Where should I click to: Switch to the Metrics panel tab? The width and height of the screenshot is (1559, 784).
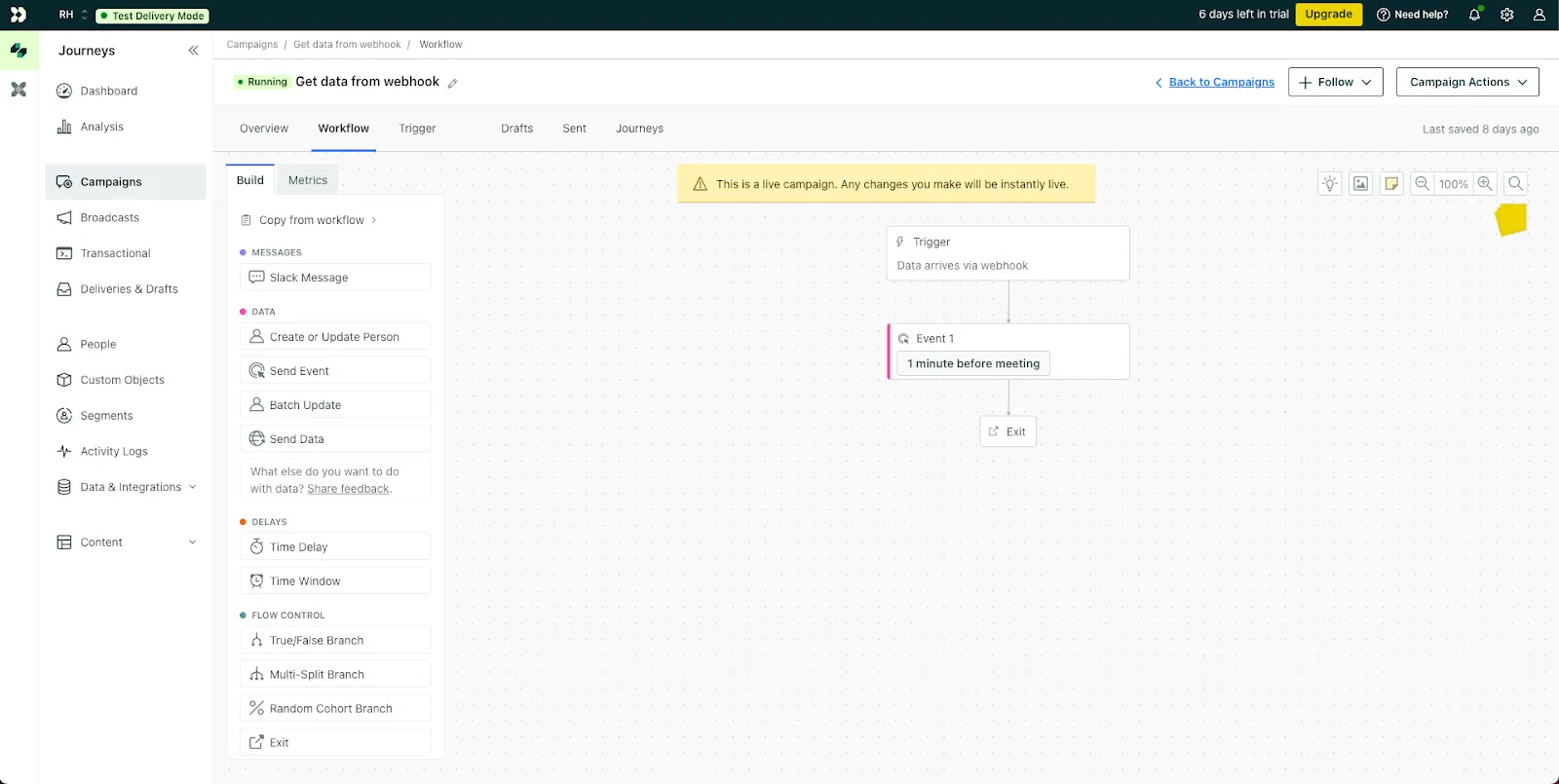308,180
